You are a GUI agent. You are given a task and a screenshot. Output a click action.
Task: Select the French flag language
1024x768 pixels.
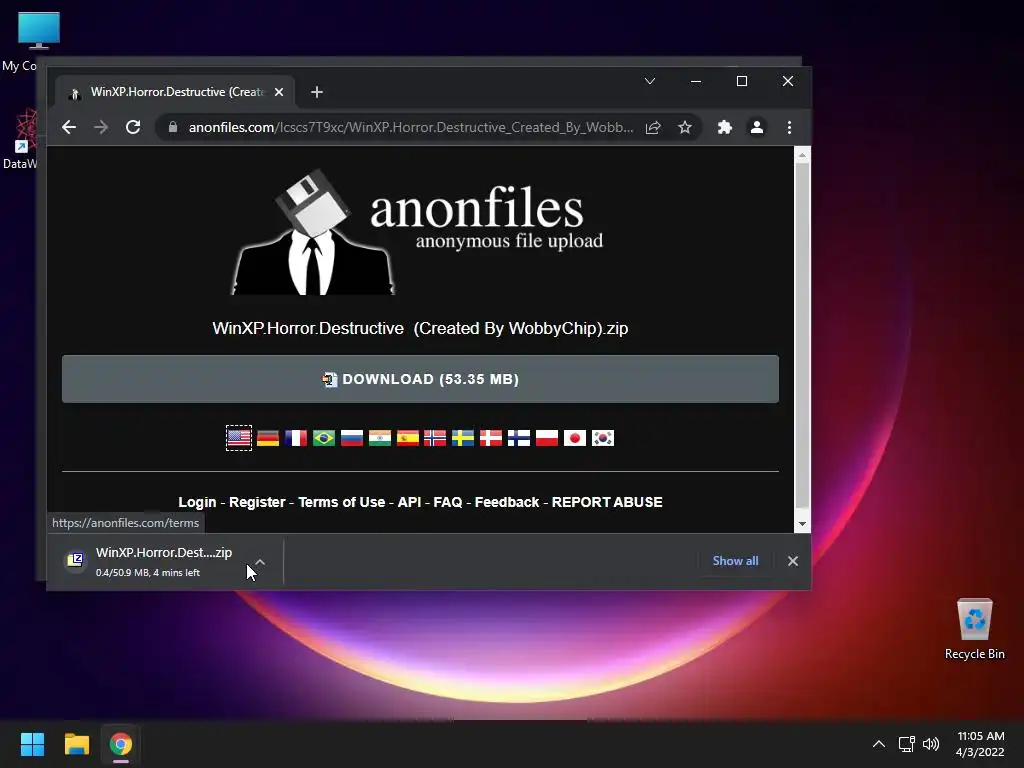[296, 438]
